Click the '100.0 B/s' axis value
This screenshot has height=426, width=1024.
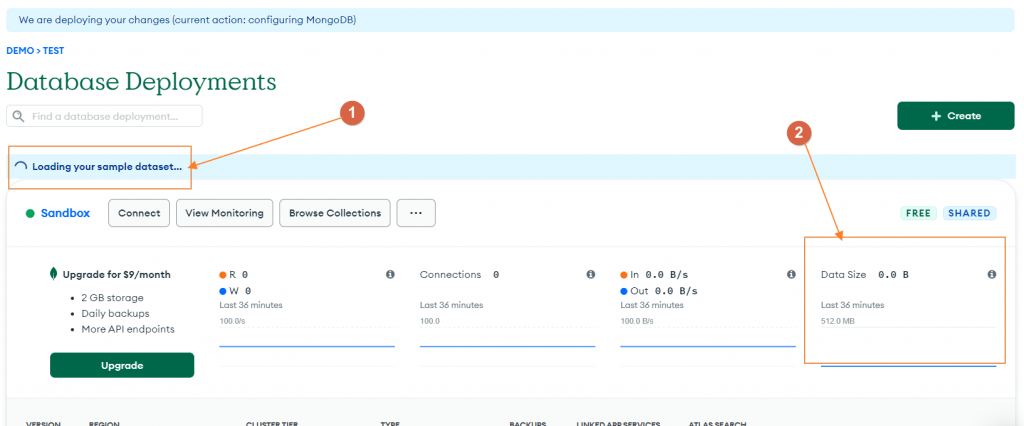point(637,321)
